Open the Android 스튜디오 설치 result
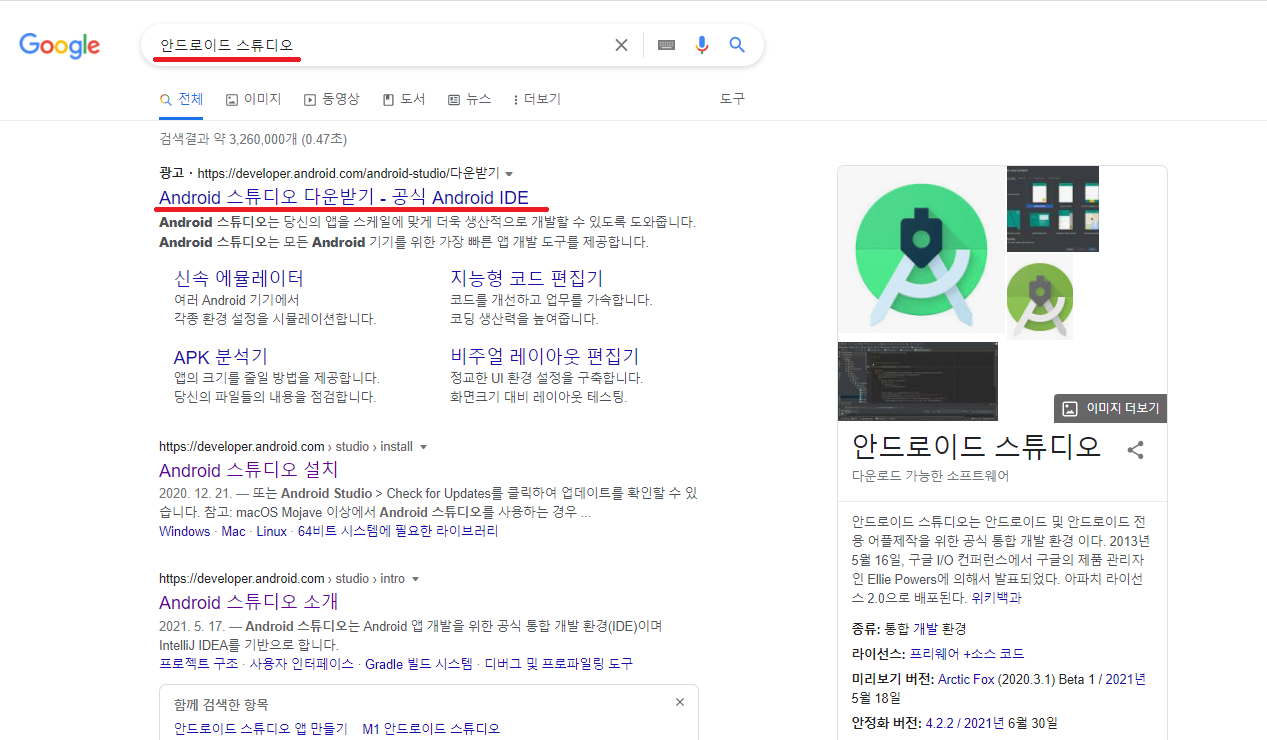Screen dimensions: 1267x740 click(x=249, y=470)
